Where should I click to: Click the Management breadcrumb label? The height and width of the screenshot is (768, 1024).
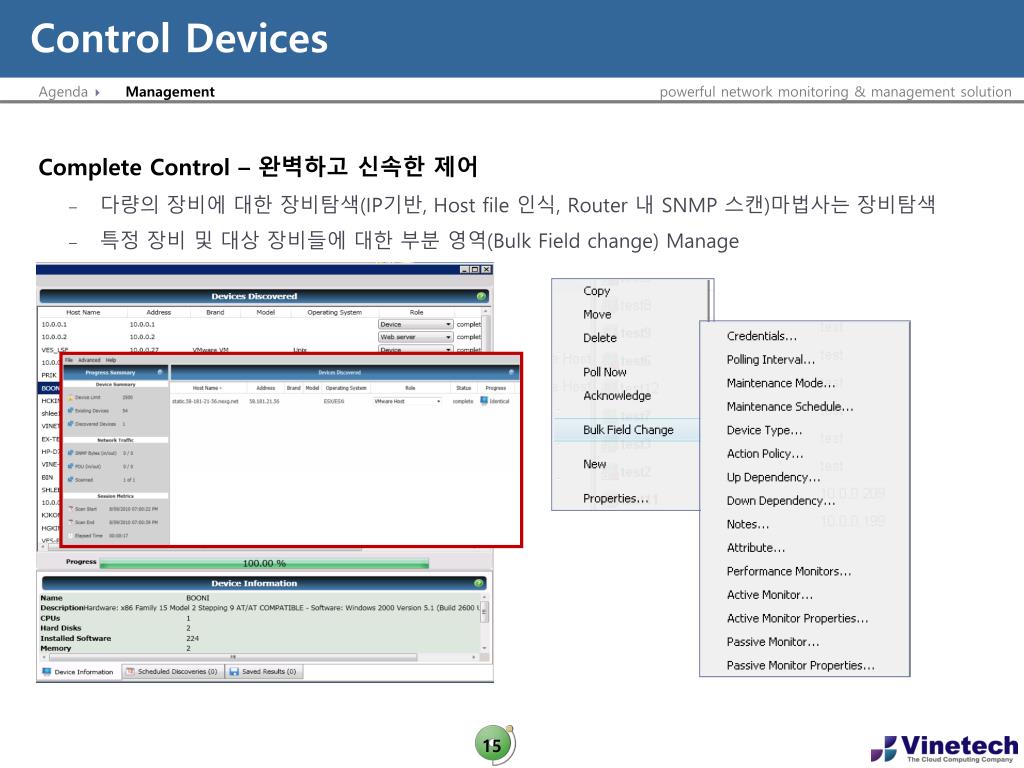pyautogui.click(x=170, y=91)
